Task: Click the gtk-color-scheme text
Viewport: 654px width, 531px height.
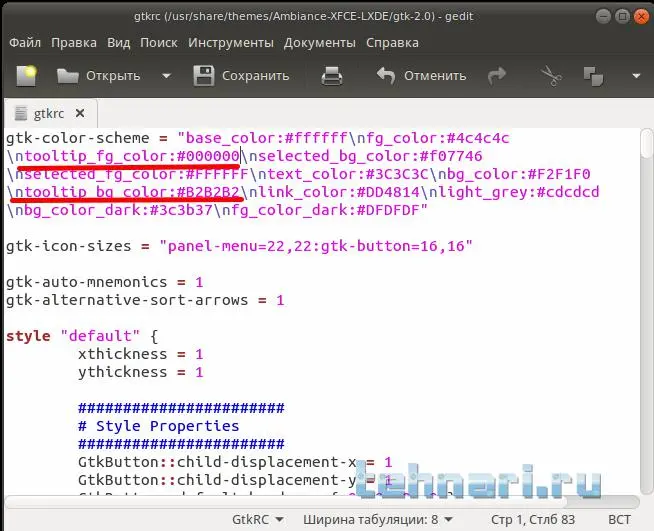Action: pyautogui.click(x=78, y=138)
